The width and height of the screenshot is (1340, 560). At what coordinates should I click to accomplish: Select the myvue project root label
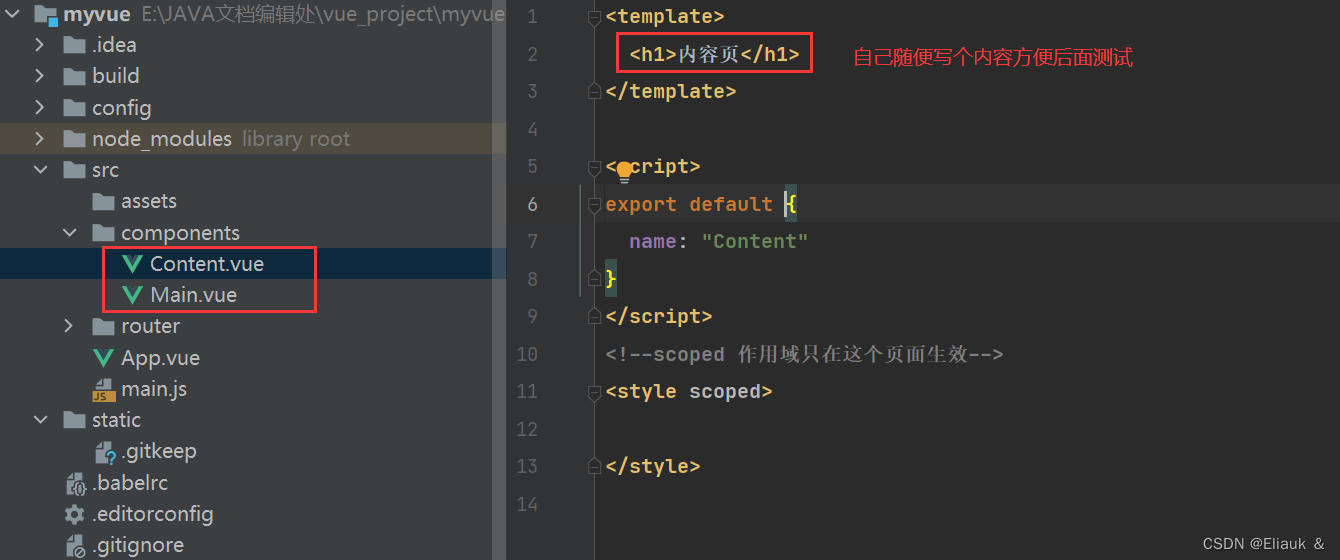(97, 15)
